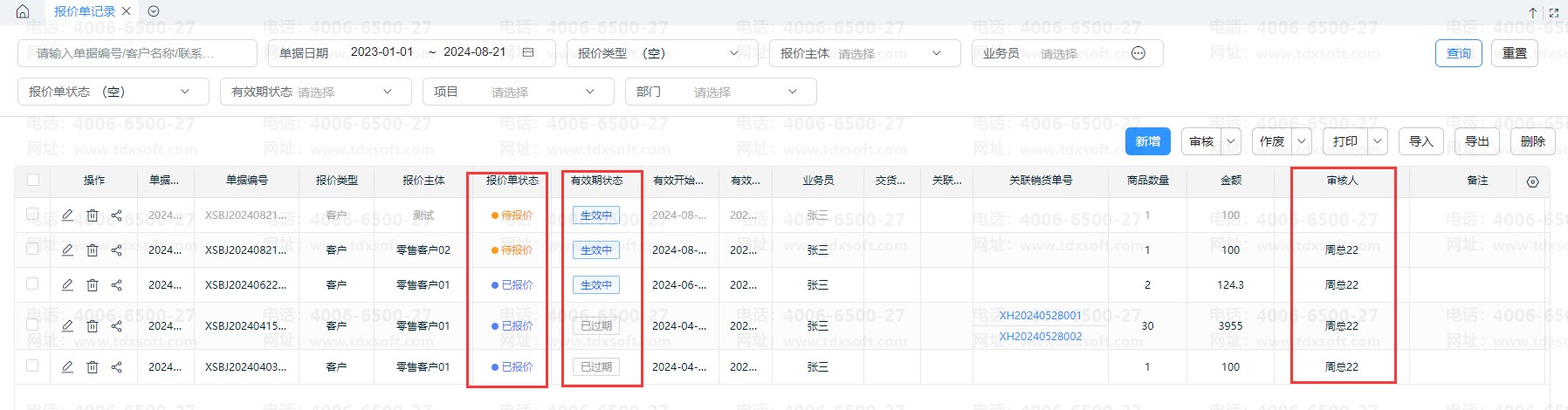Edit the 零售客户02 row
Image resolution: width=1568 pixels, height=410 pixels.
67,249
